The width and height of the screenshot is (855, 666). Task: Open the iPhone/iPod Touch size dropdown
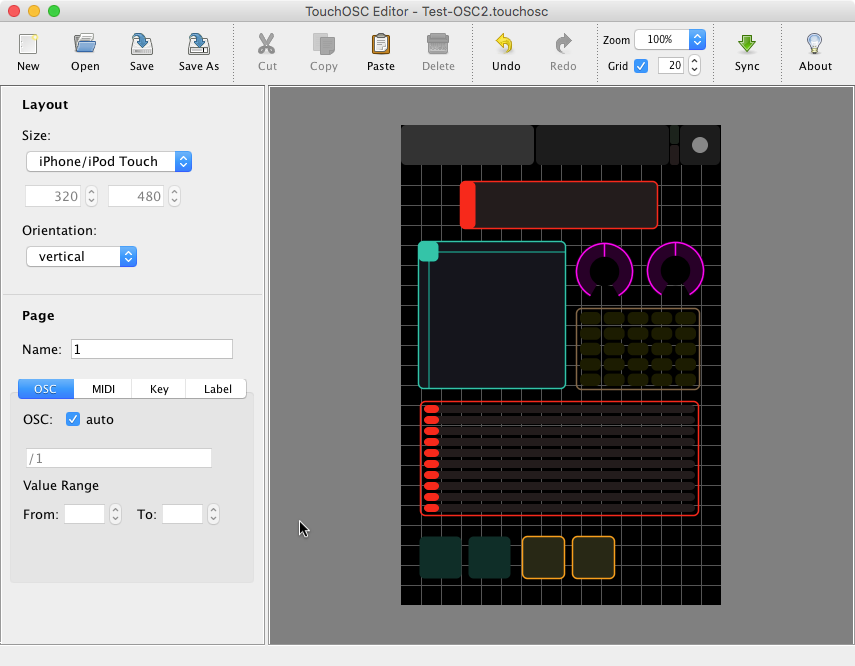coord(108,161)
